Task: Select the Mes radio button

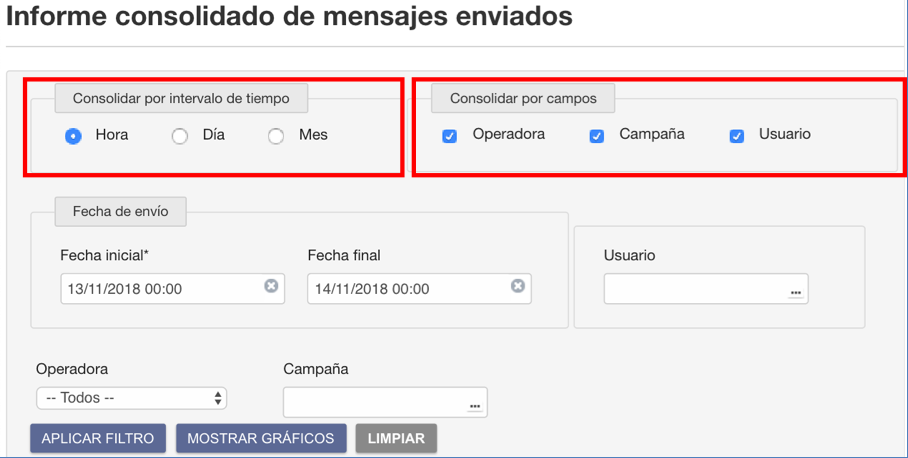Action: click(x=276, y=137)
